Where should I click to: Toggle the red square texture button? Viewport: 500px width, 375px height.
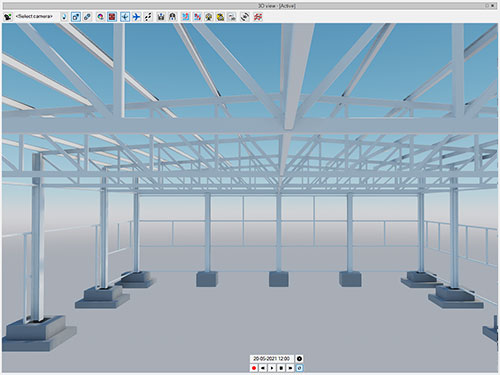(112, 16)
